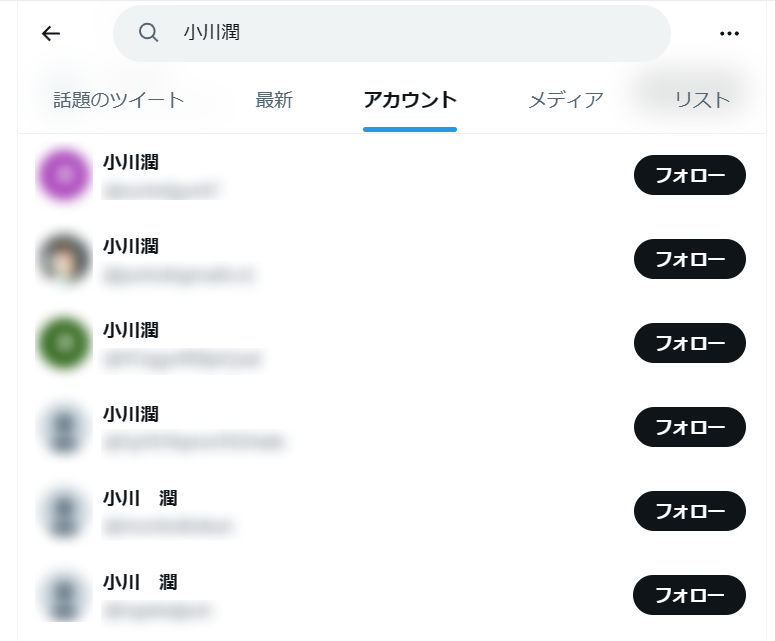Select the アカウント tab
This screenshot has width=775, height=641.
410,100
